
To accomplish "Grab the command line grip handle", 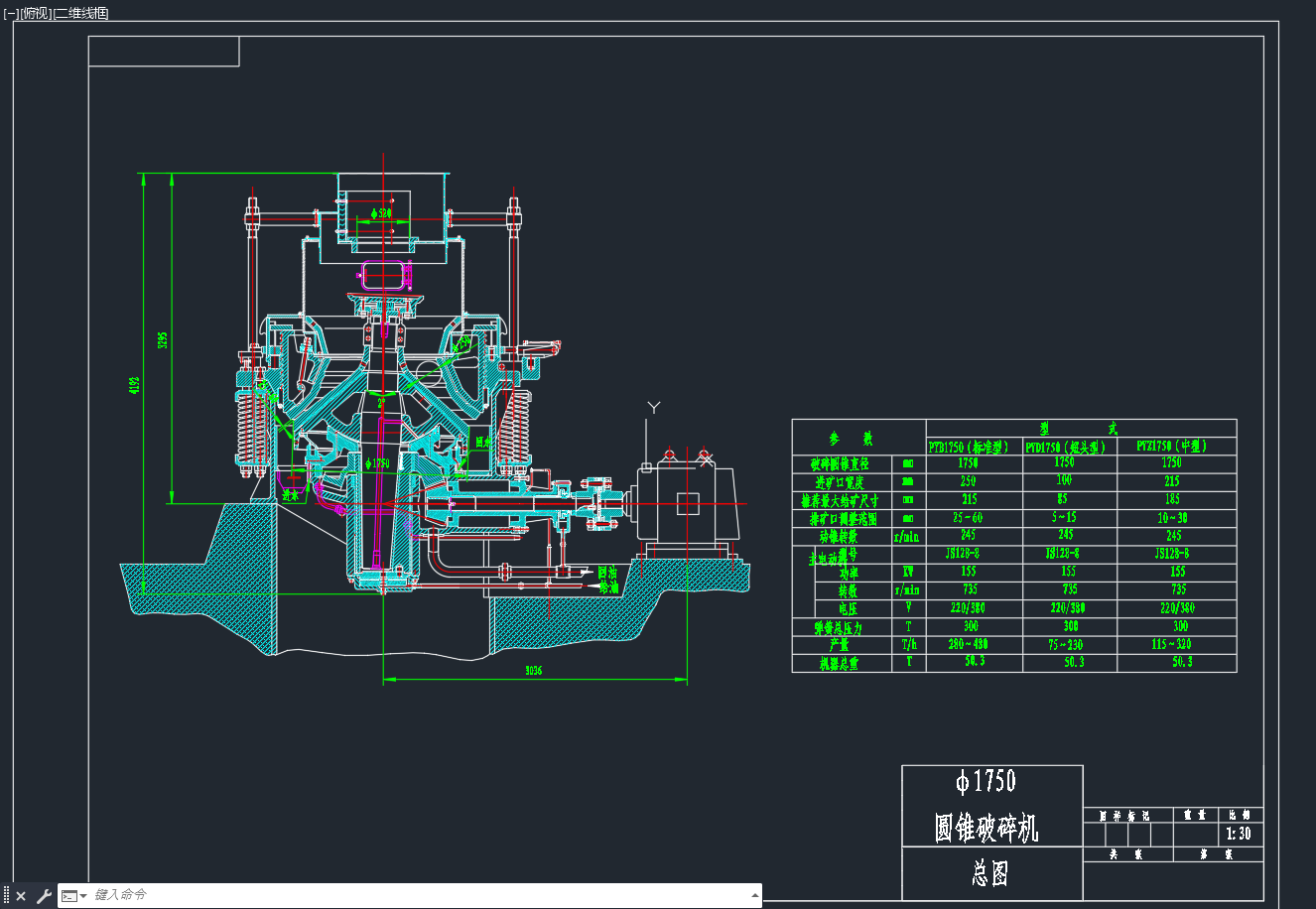I will tap(7, 896).
